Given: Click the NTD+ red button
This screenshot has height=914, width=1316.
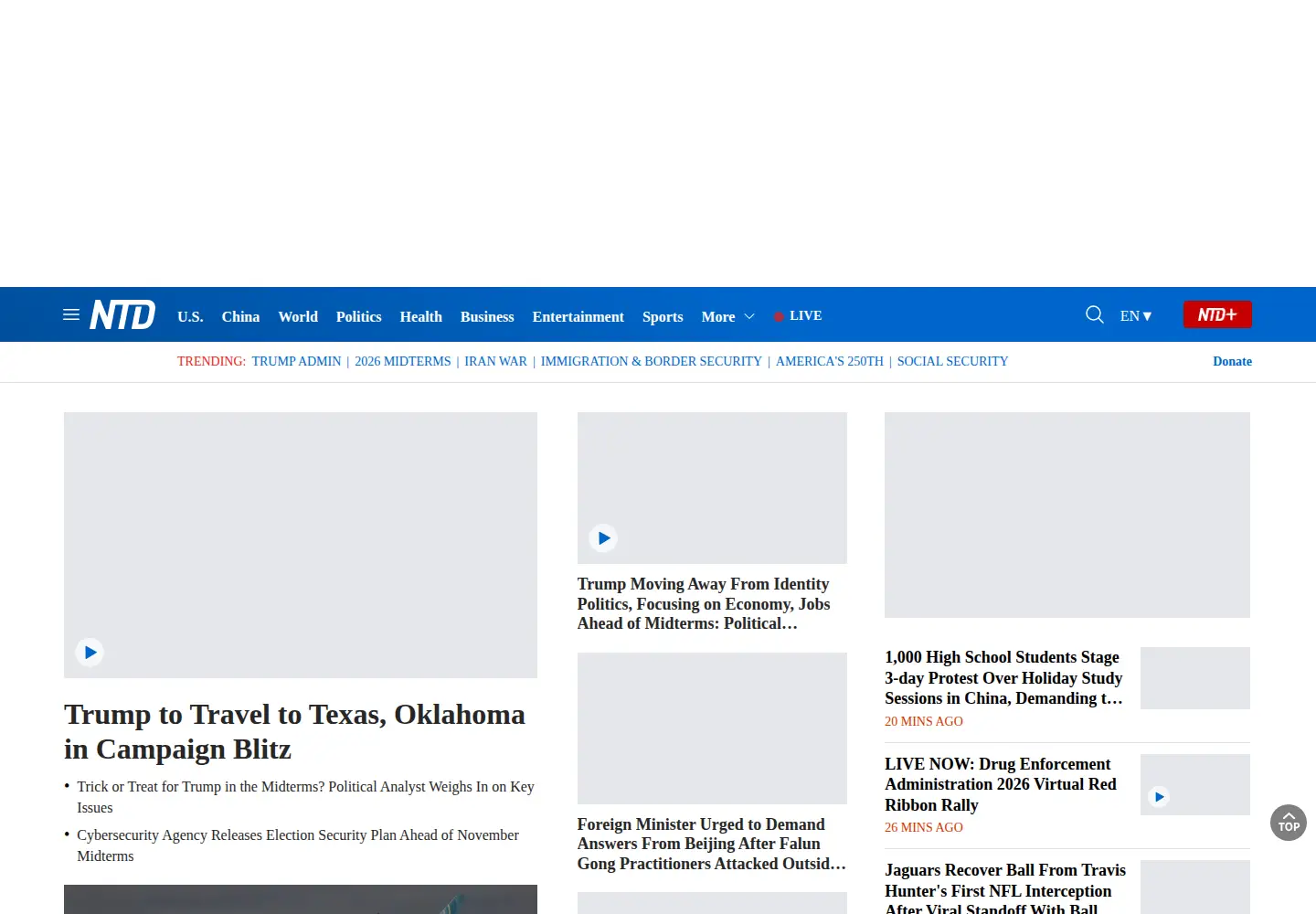Looking at the screenshot, I should tap(1217, 314).
